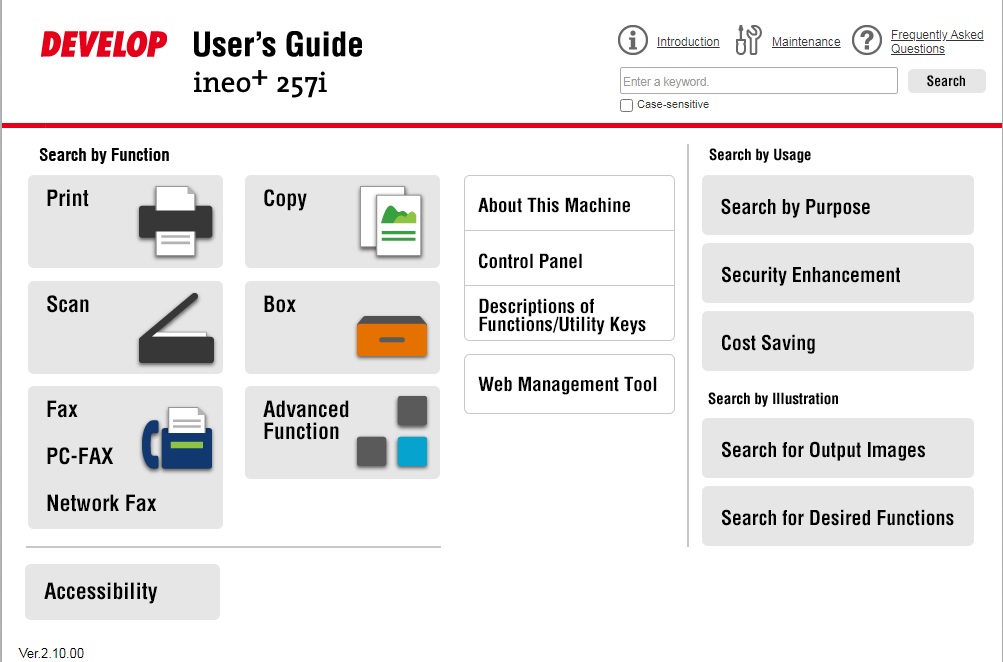The width and height of the screenshot is (1003, 662).
Task: Open Descriptions of Functions/Utility Keys
Action: coord(569,315)
